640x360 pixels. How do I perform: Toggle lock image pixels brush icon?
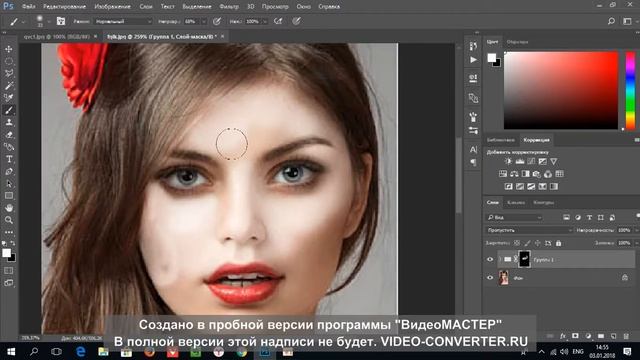tap(527, 243)
